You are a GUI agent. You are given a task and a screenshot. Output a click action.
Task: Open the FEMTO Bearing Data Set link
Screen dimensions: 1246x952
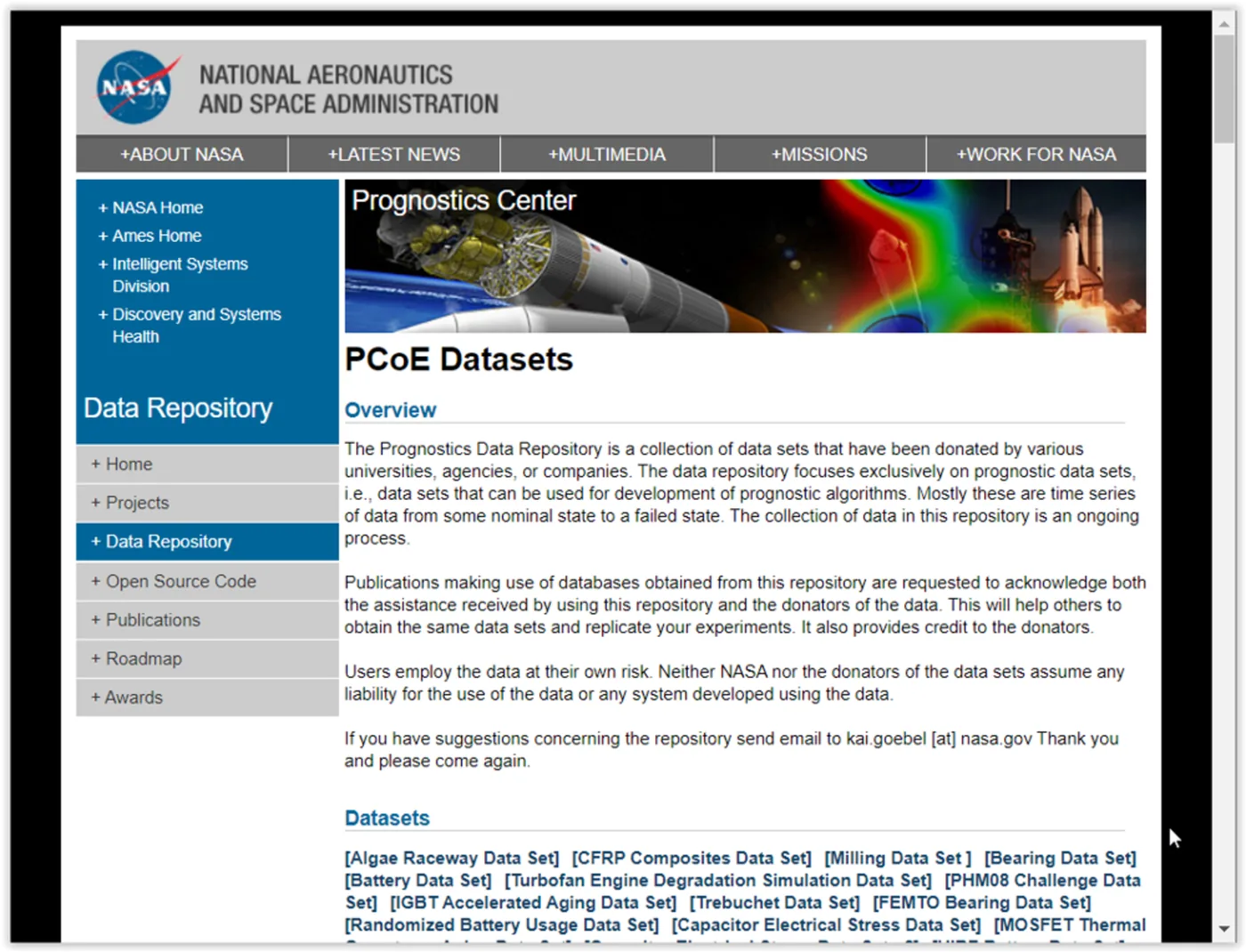[982, 902]
